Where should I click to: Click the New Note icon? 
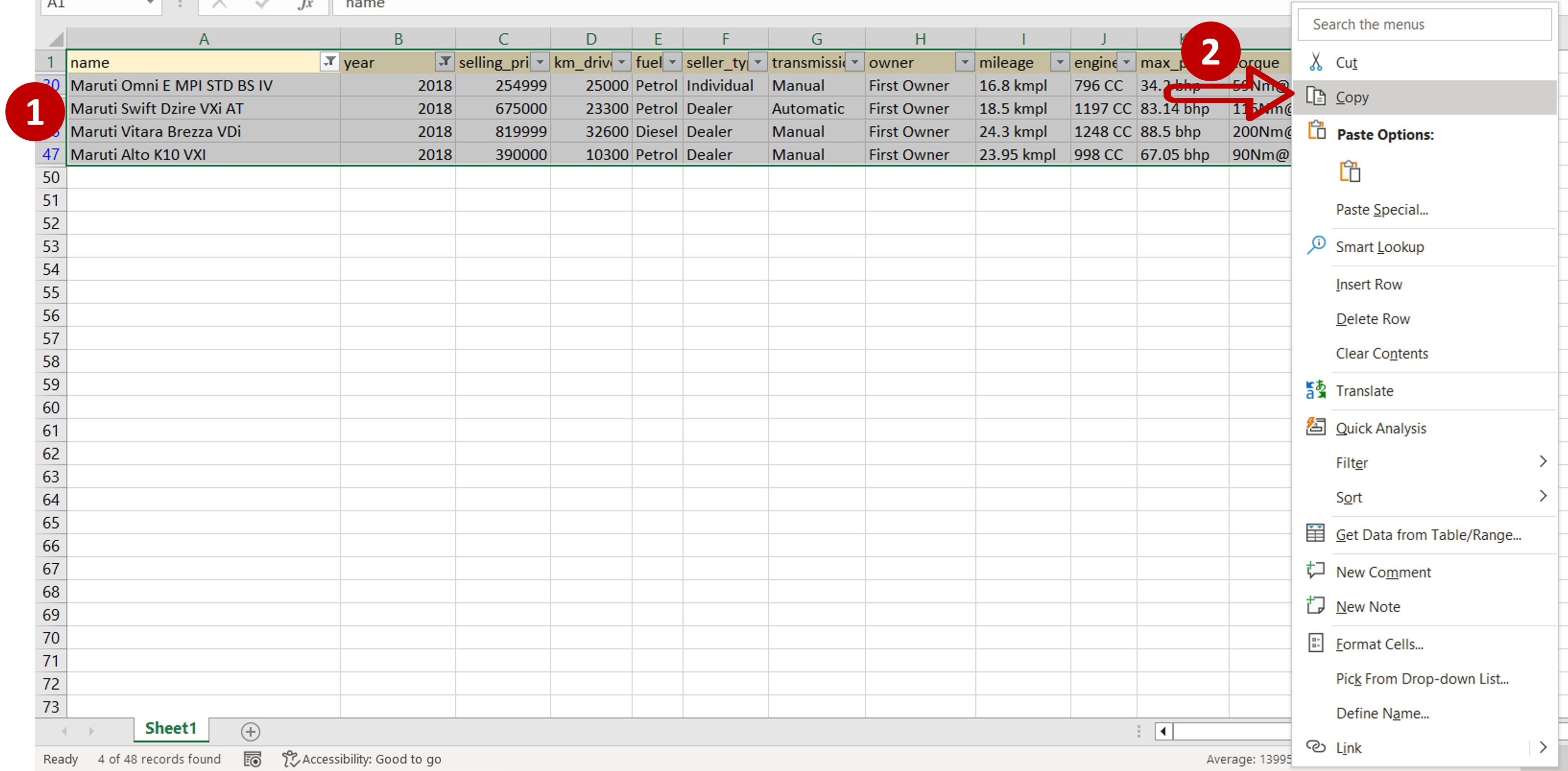pyautogui.click(x=1316, y=605)
